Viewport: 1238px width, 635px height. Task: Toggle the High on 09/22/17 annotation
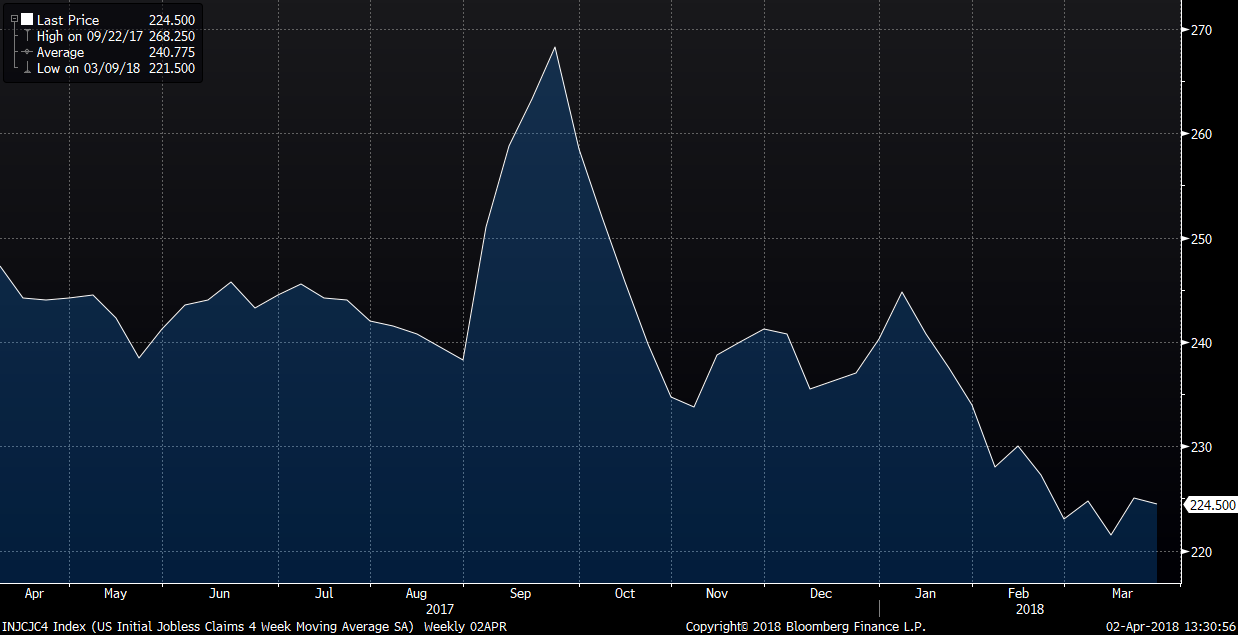(x=88, y=36)
